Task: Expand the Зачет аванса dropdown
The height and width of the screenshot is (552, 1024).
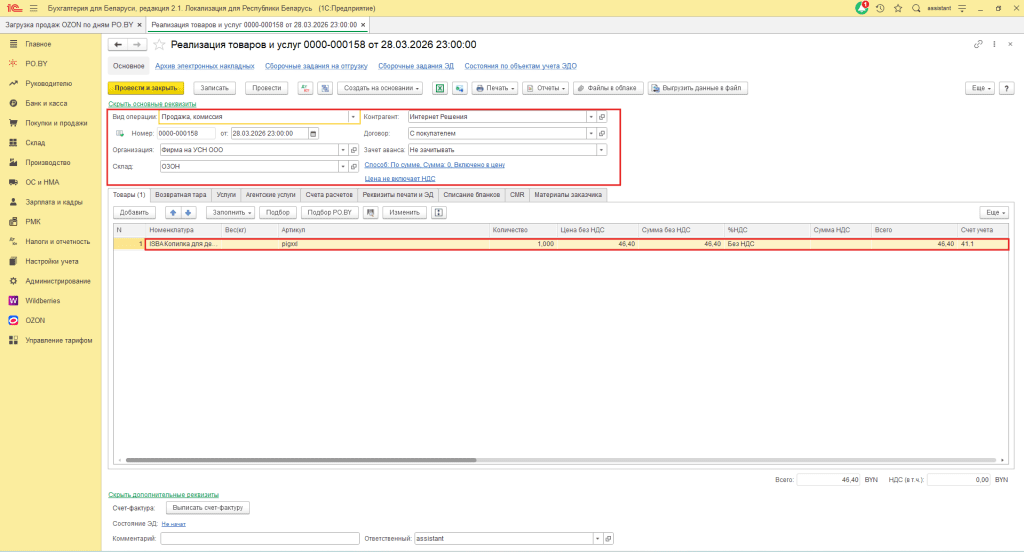Action: coord(601,150)
